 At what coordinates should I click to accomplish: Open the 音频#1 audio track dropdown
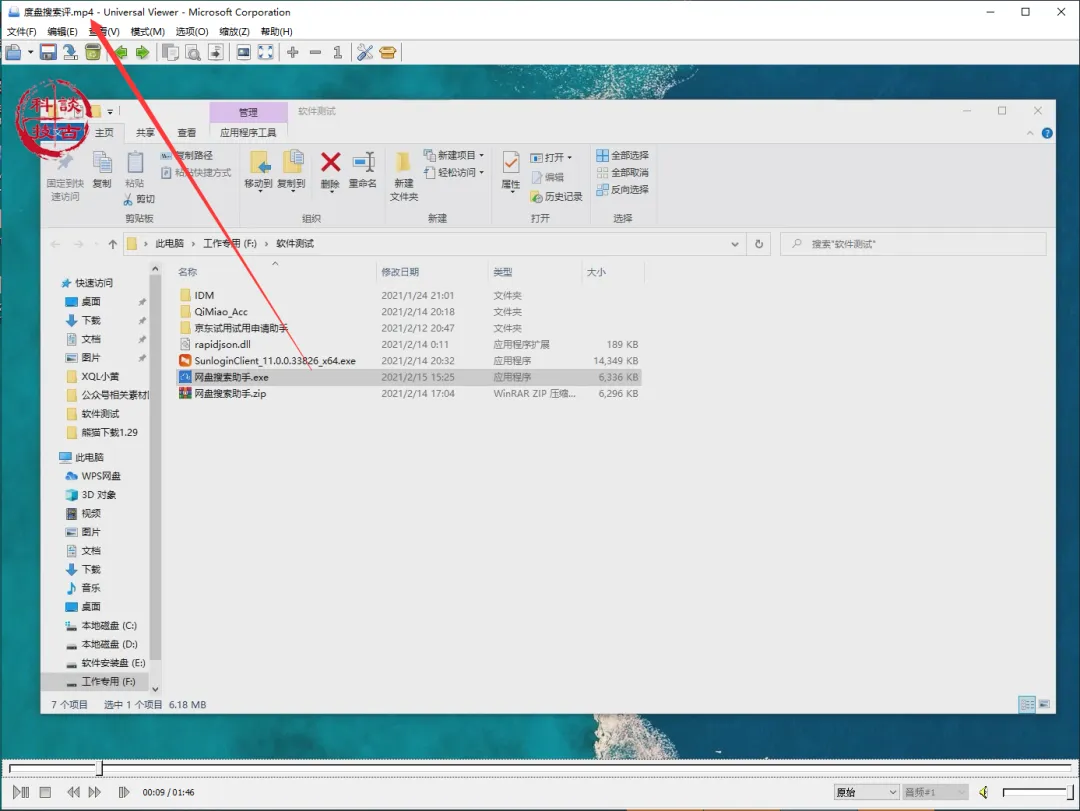coord(935,792)
